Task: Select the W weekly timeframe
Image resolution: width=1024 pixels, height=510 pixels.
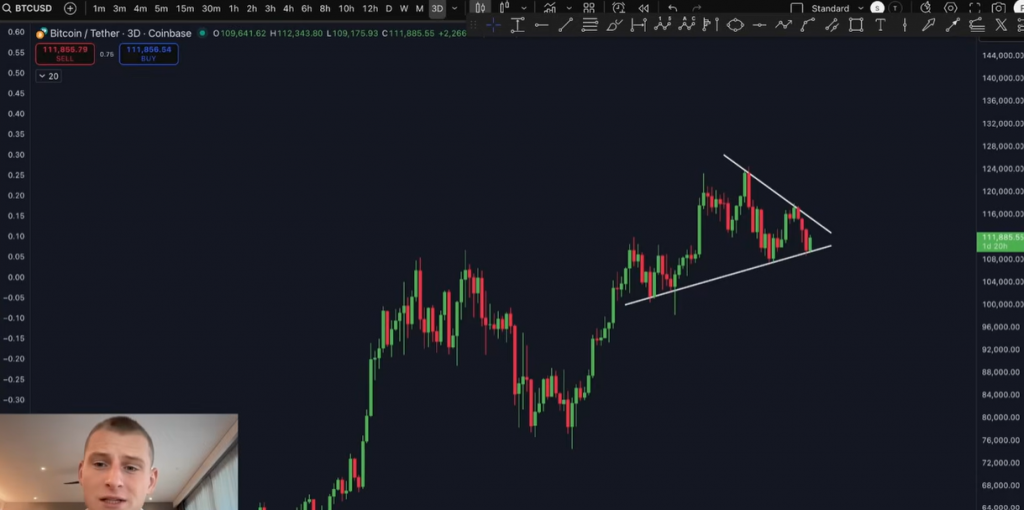Action: [x=404, y=8]
